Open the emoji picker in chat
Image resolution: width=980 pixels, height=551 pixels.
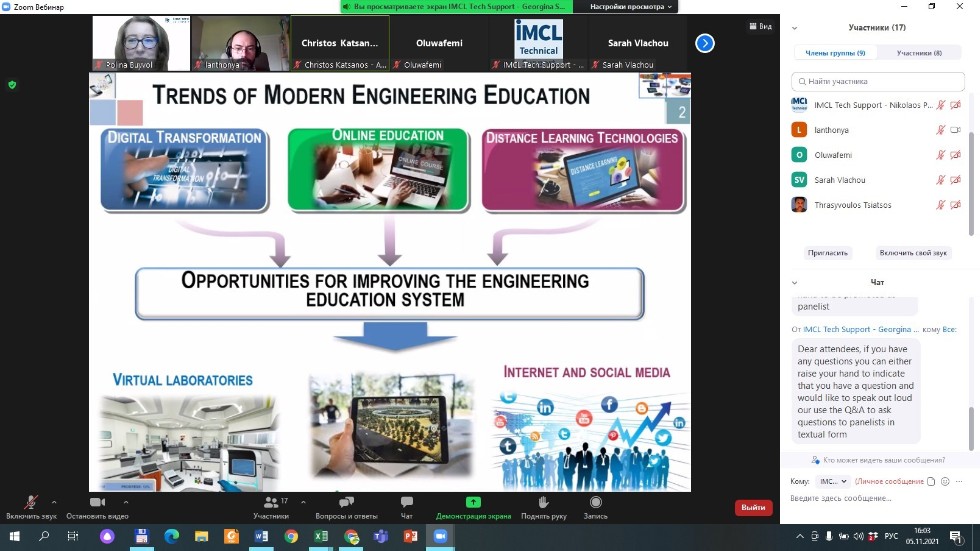[945, 481]
